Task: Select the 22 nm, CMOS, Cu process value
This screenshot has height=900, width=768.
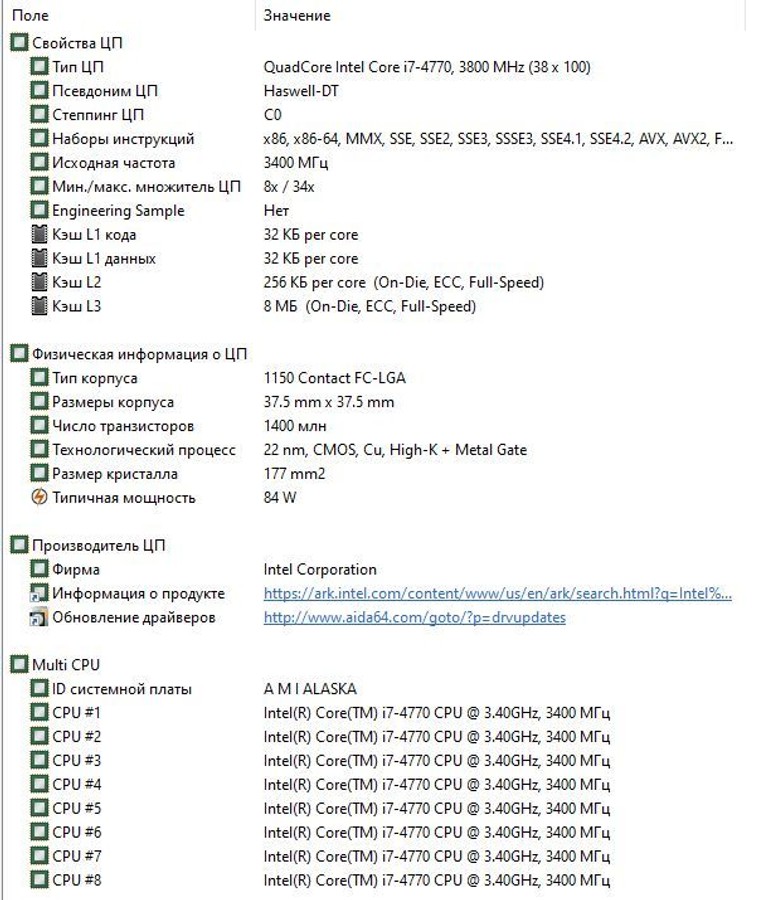Action: pyautogui.click(x=395, y=449)
